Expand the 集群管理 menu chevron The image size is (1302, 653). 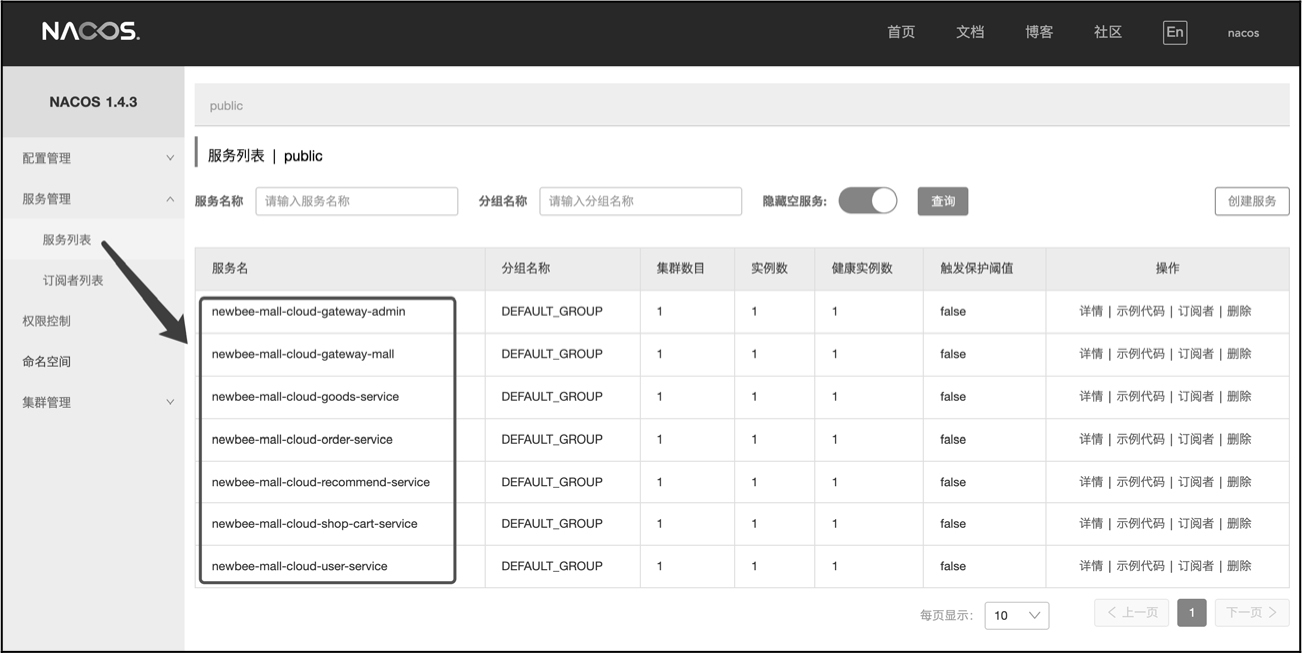click(x=170, y=402)
